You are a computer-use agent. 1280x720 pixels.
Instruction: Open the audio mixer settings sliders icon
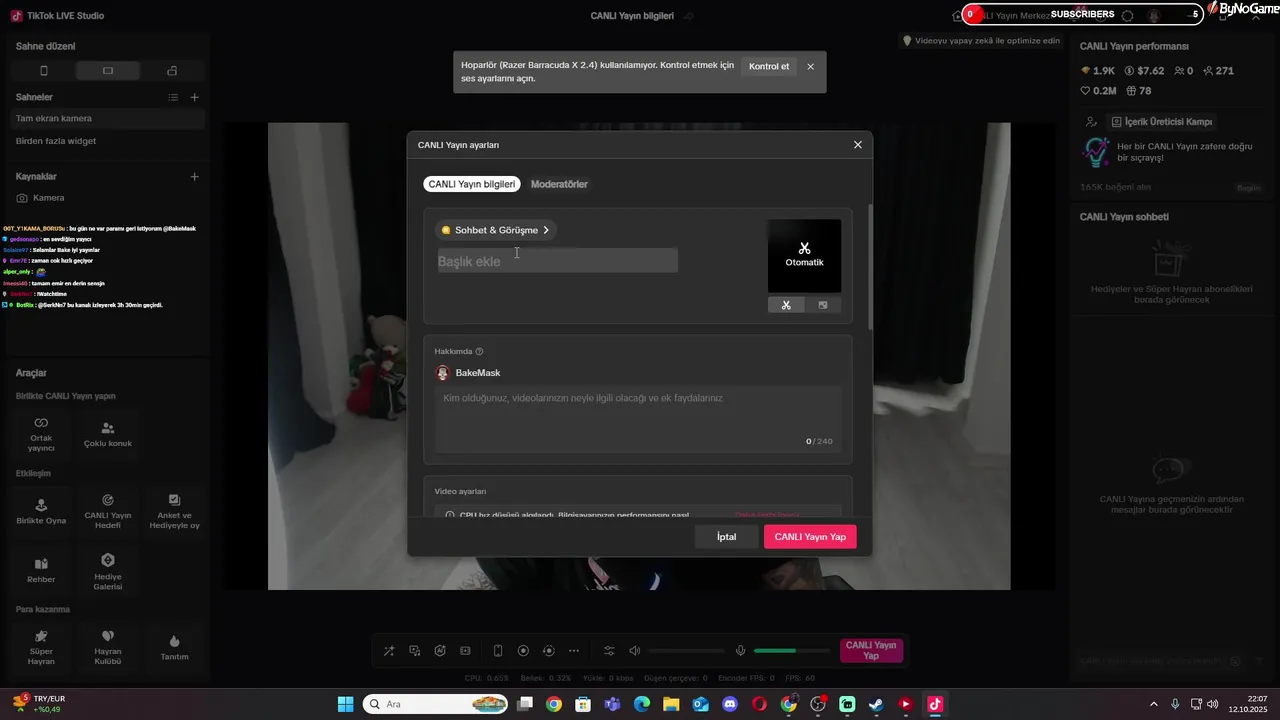(x=609, y=651)
